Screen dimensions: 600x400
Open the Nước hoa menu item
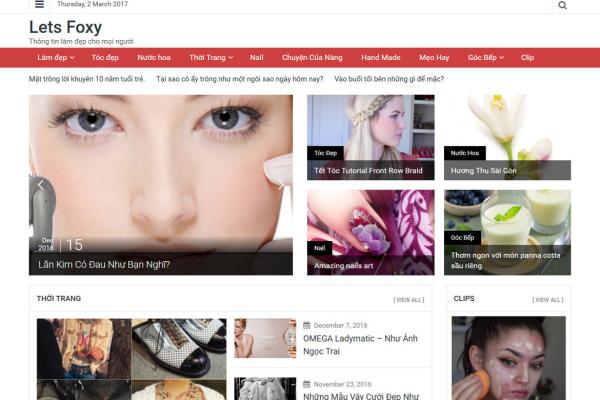pyautogui.click(x=154, y=57)
